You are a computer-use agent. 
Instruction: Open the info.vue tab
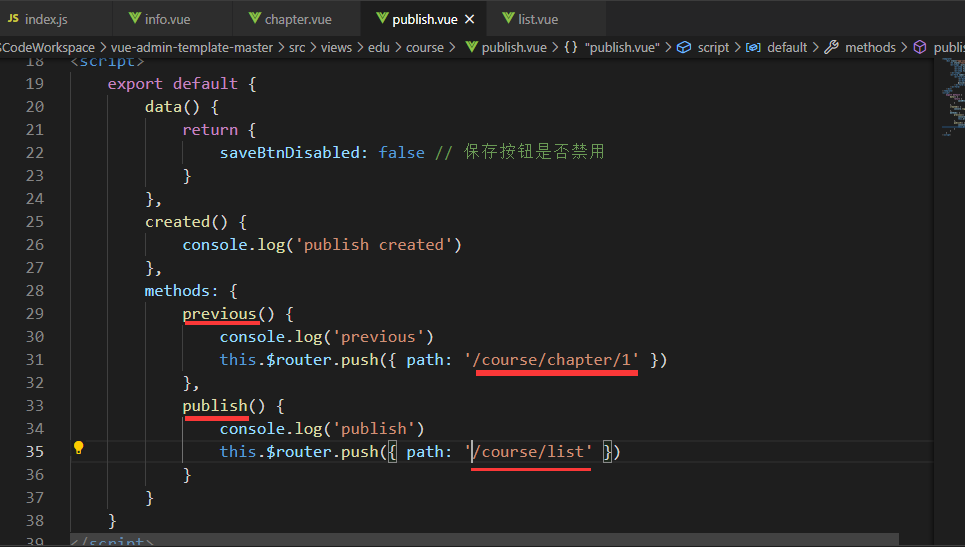pyautogui.click(x=167, y=19)
